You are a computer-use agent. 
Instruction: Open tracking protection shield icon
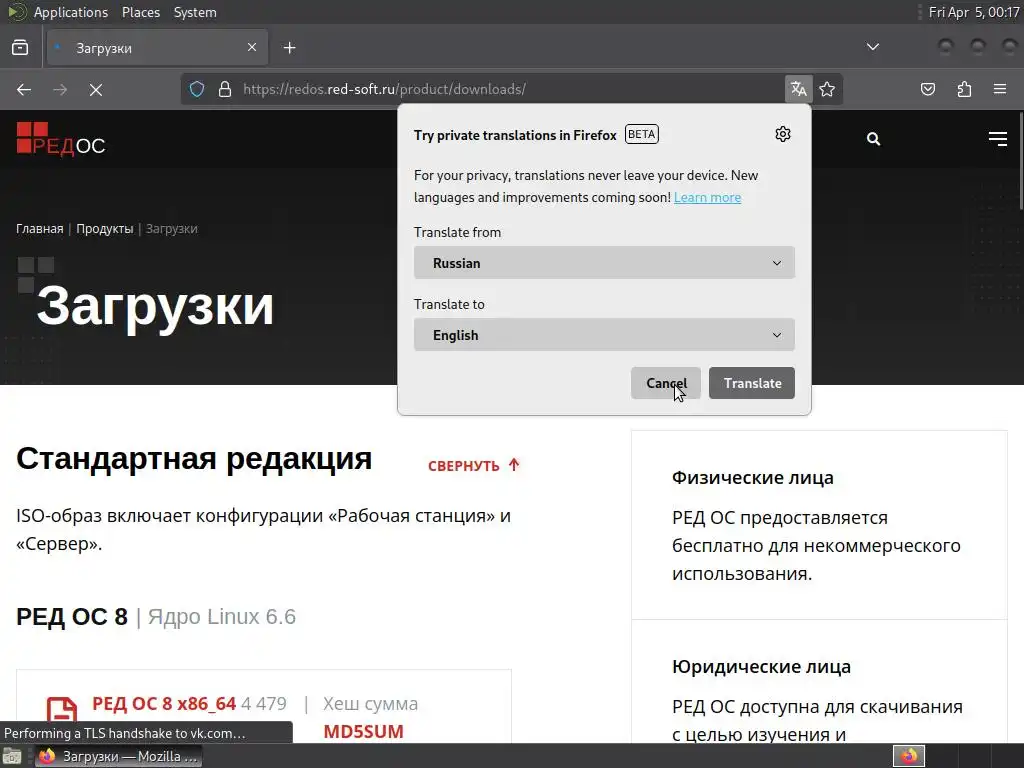click(197, 89)
